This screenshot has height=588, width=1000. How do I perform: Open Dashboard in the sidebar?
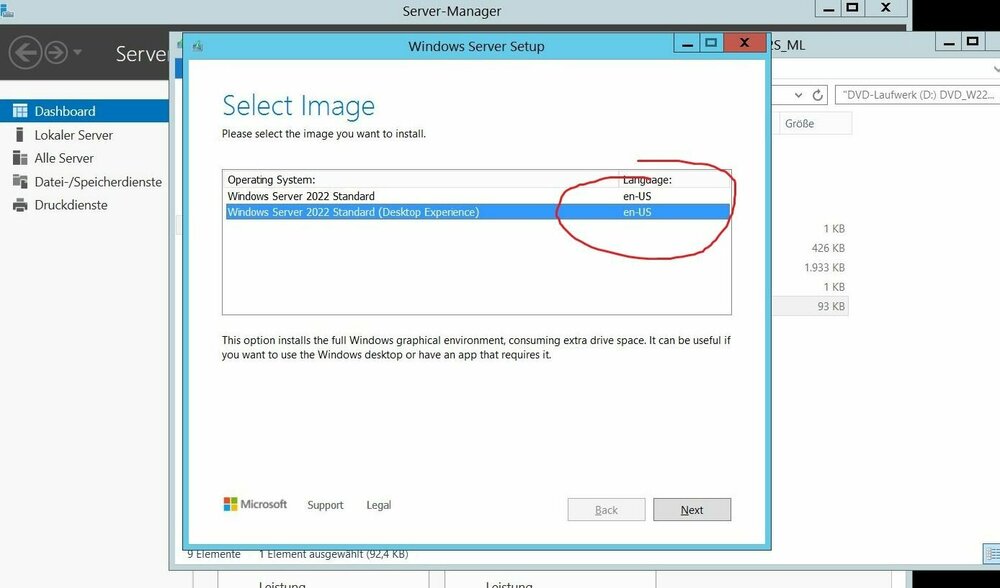click(x=65, y=111)
